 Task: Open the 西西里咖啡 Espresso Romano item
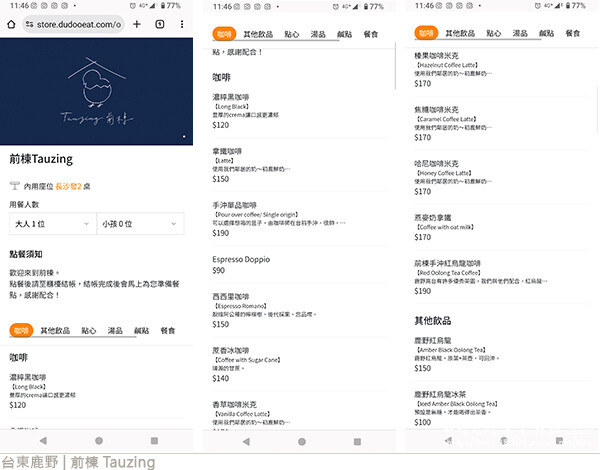(x=300, y=310)
